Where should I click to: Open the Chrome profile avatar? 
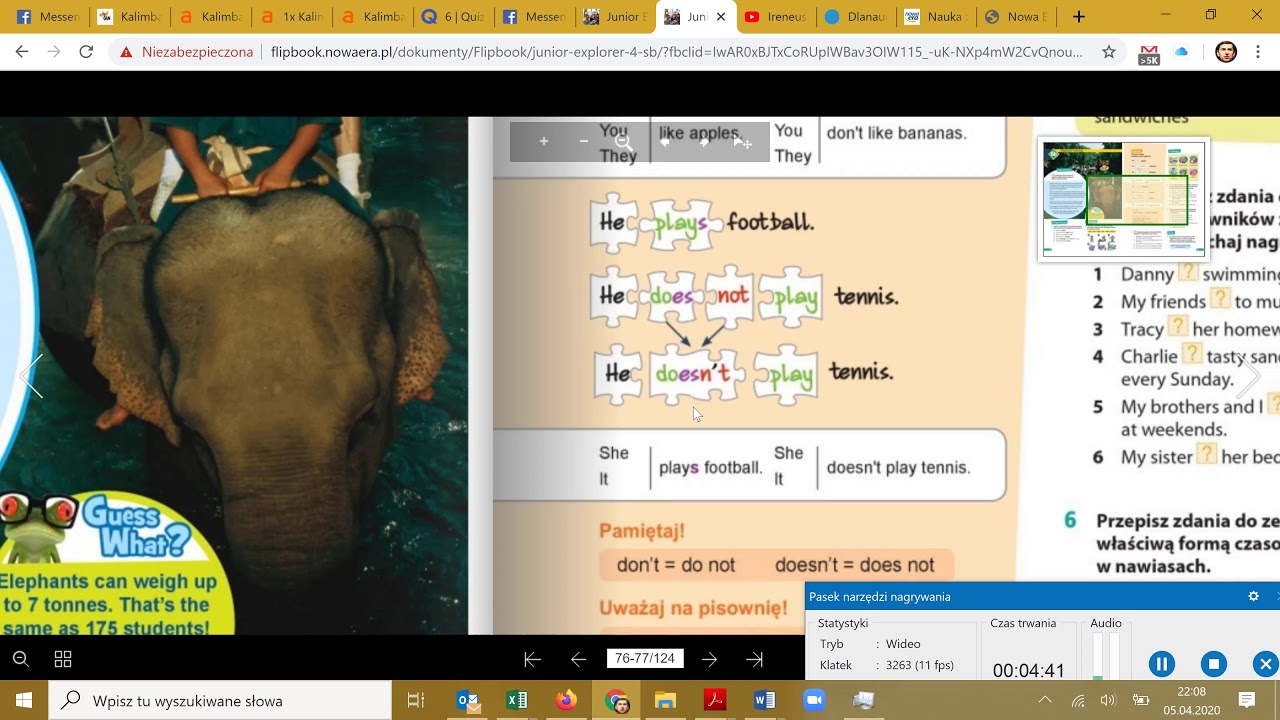[1226, 52]
